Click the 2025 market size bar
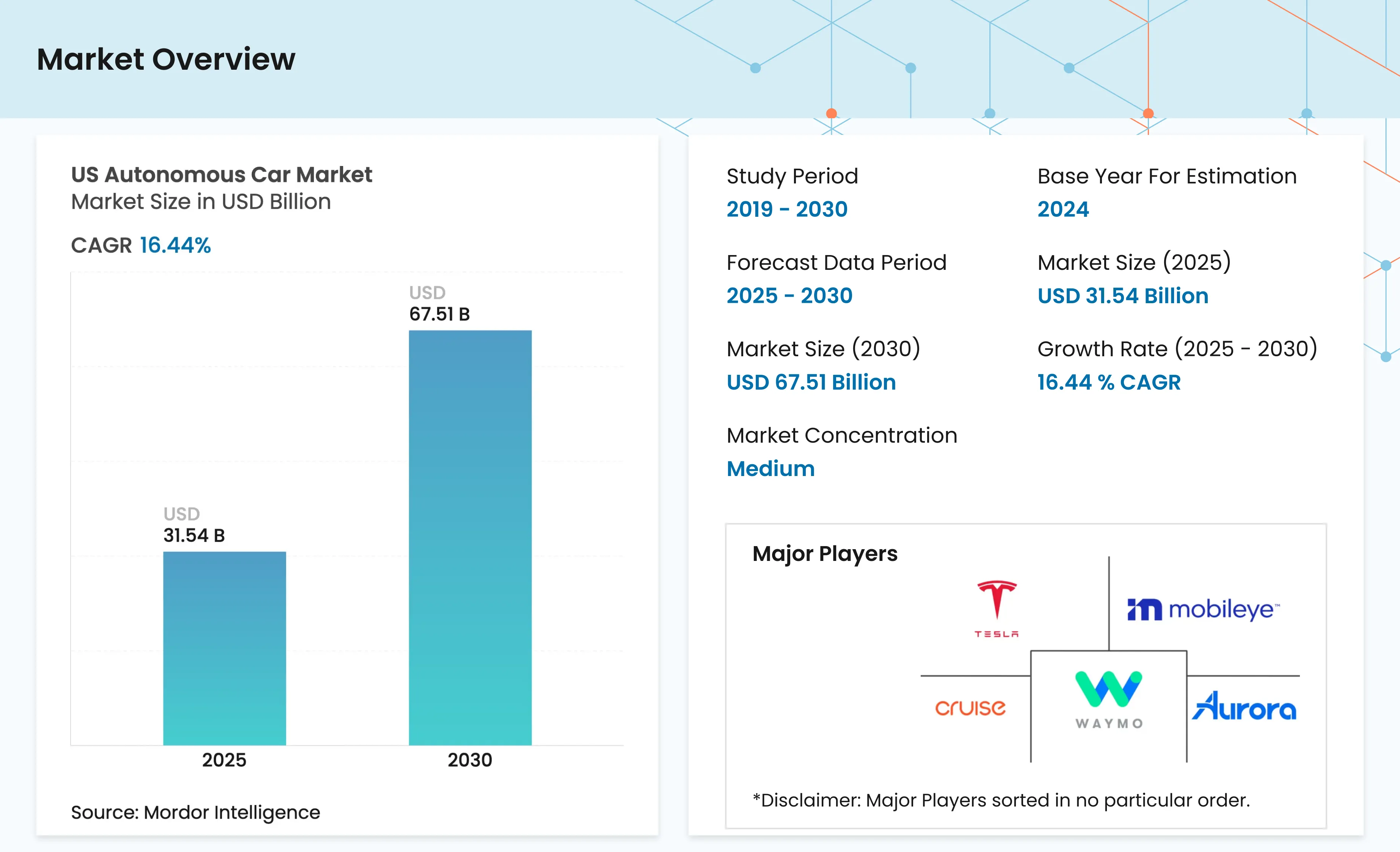1400x852 pixels. pyautogui.click(x=224, y=648)
